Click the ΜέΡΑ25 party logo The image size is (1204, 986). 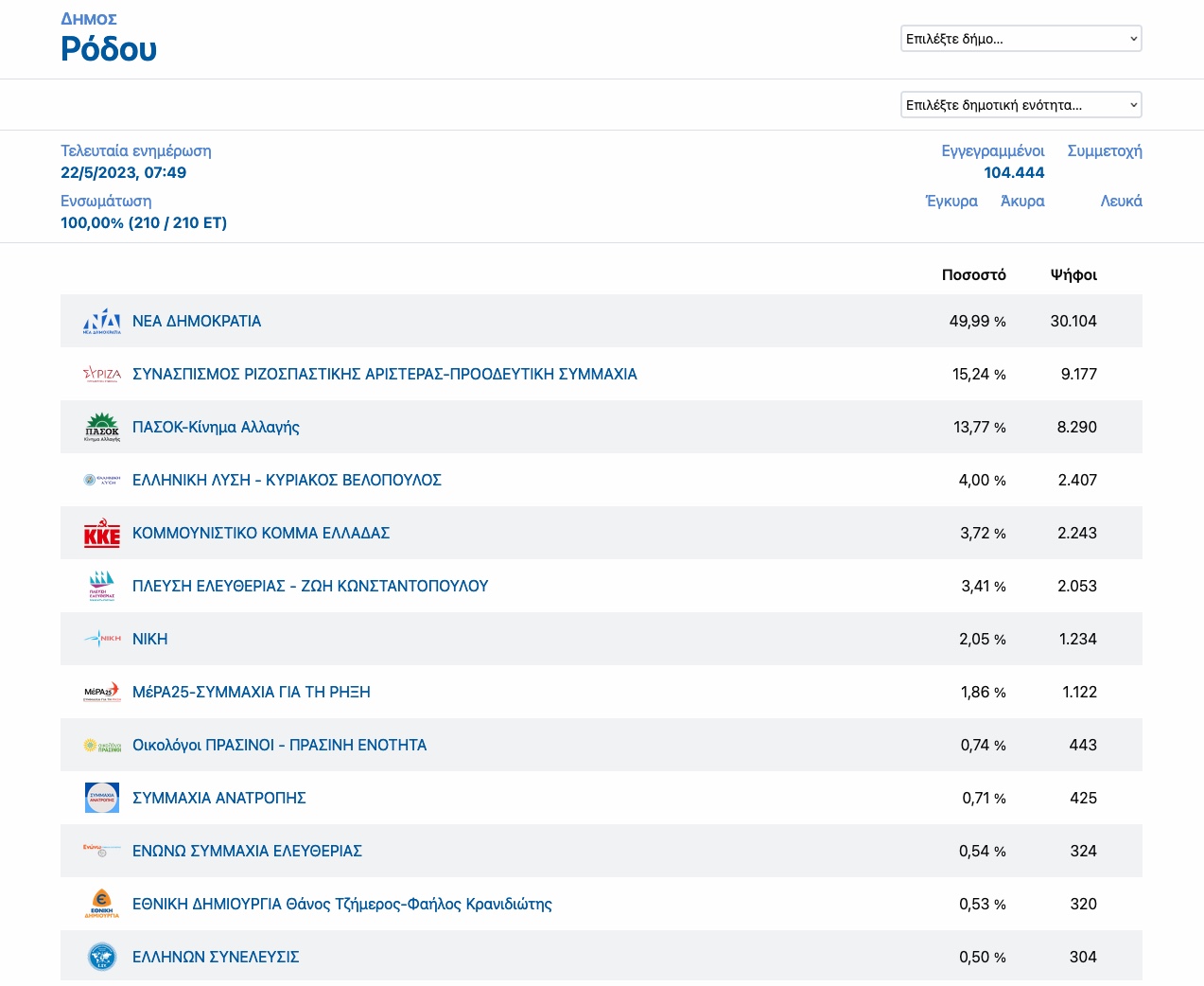[x=102, y=692]
